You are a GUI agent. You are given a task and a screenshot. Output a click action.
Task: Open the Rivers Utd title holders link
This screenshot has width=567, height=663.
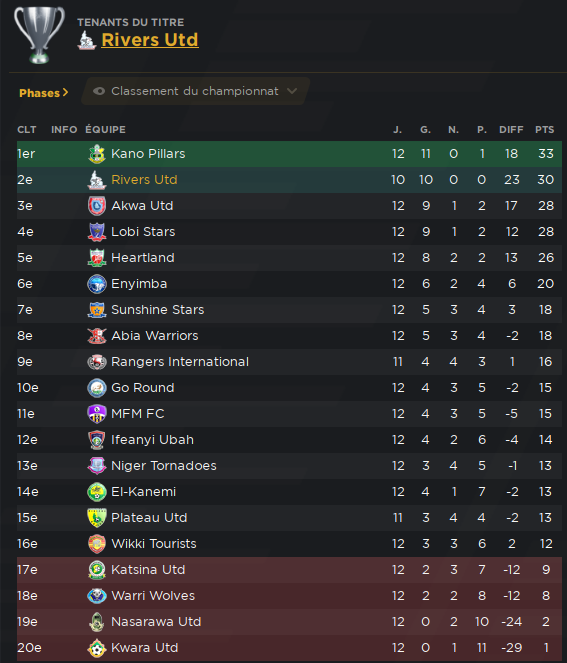pos(150,40)
